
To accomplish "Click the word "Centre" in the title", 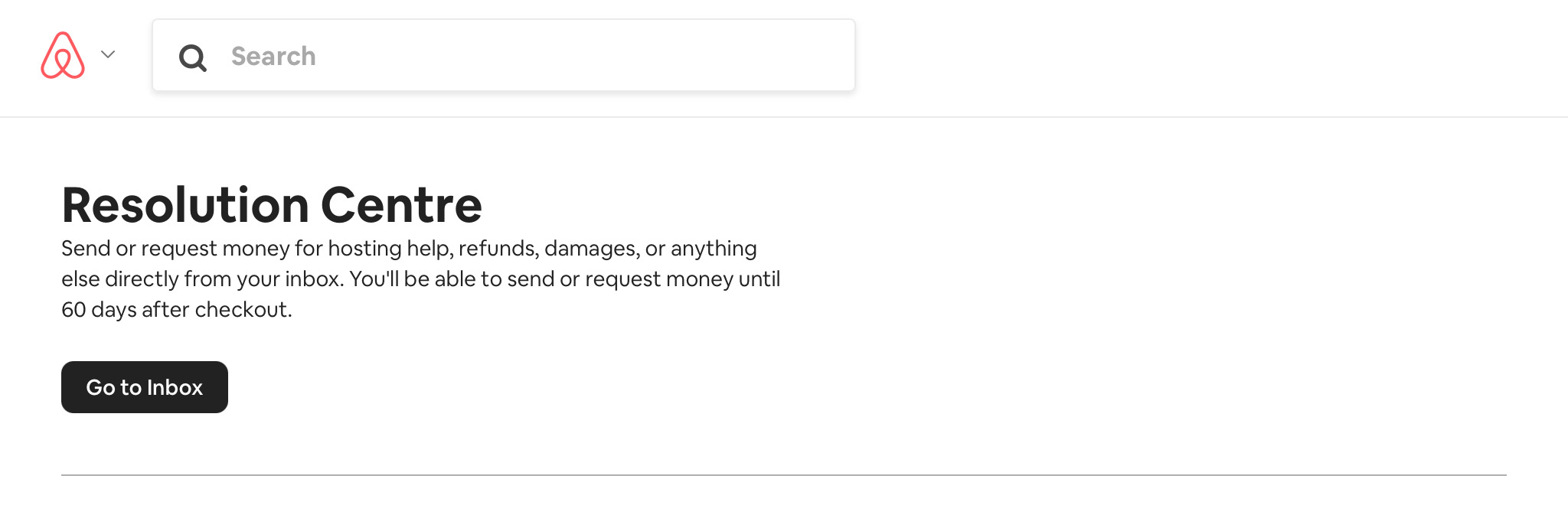I will coord(401,205).
